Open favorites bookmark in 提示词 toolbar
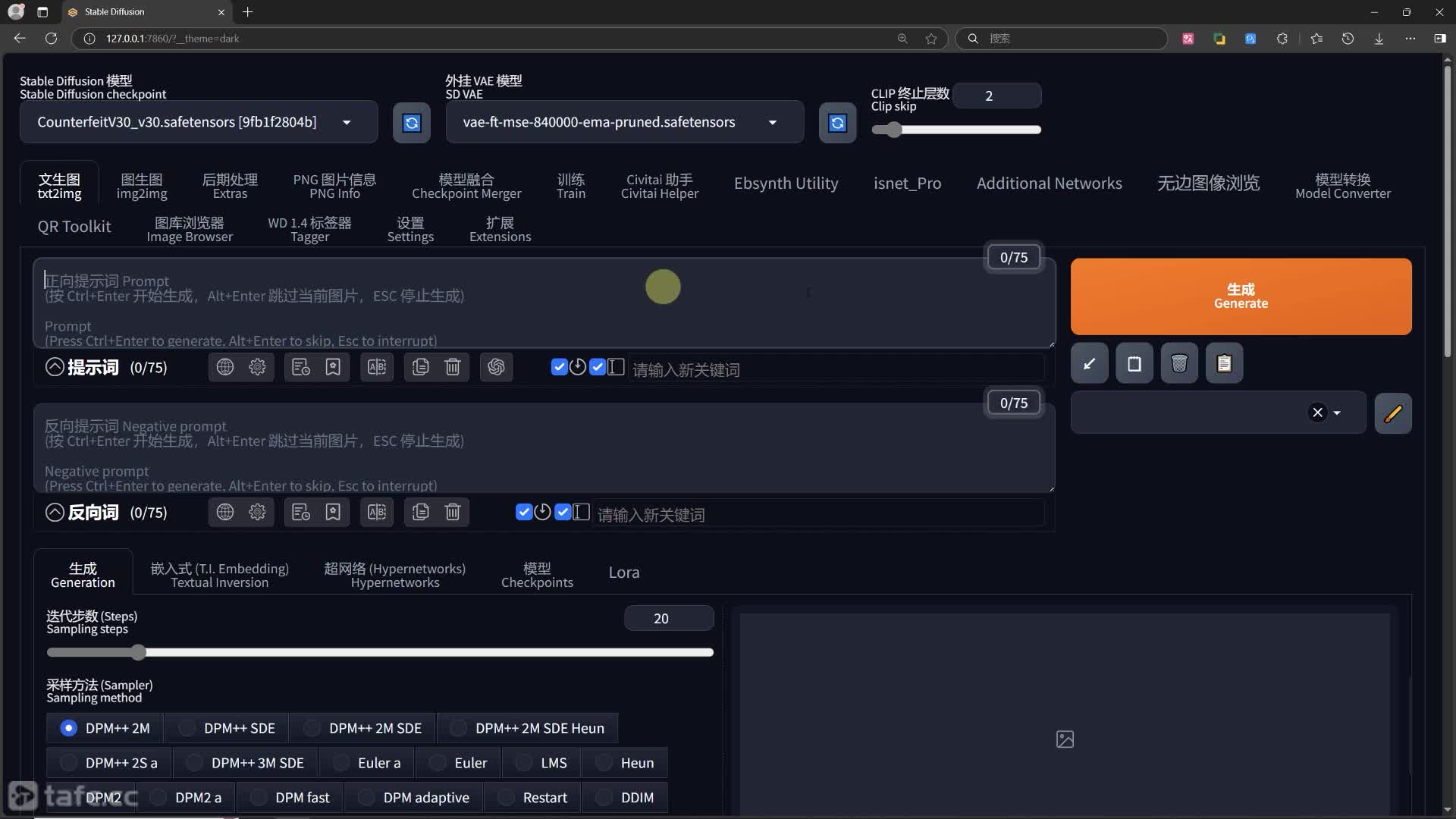1456x819 pixels. [333, 367]
